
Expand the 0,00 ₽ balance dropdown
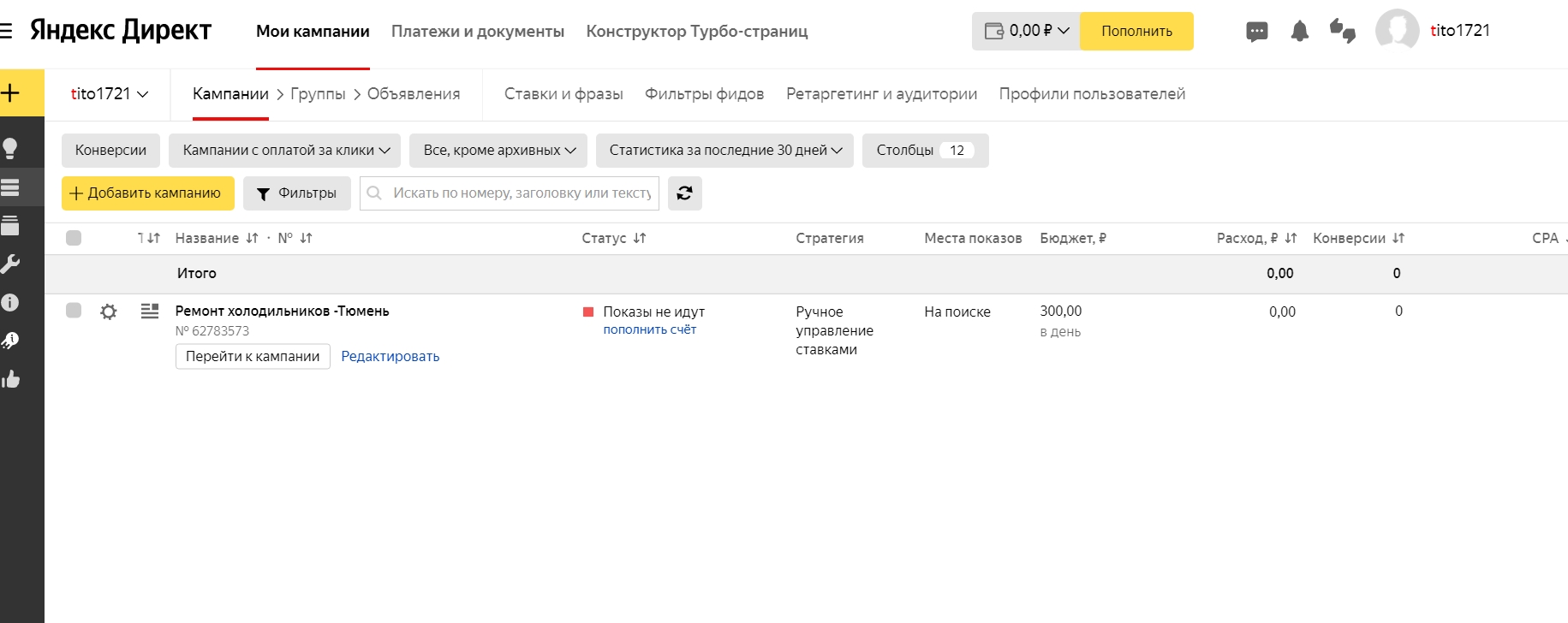click(x=1026, y=31)
